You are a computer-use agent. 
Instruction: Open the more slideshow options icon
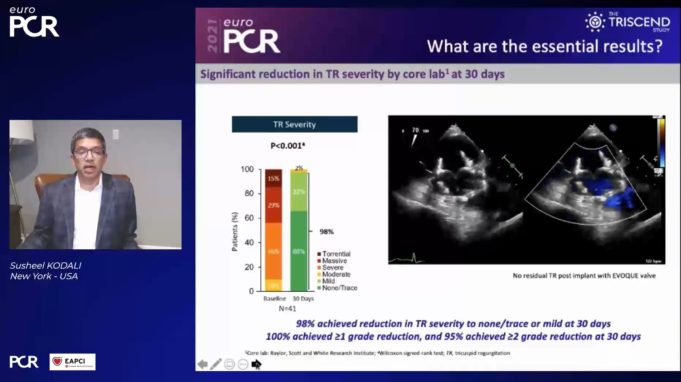coord(243,364)
